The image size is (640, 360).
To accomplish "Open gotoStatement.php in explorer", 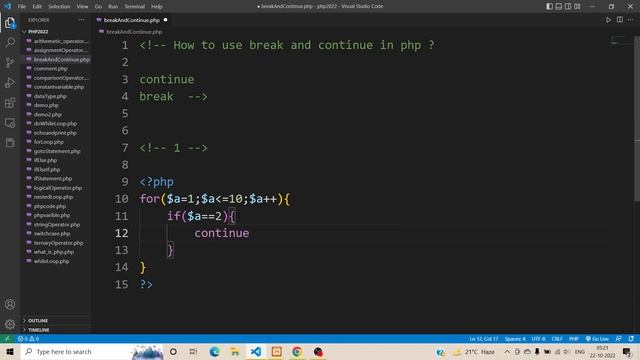I will pyautogui.click(x=57, y=151).
